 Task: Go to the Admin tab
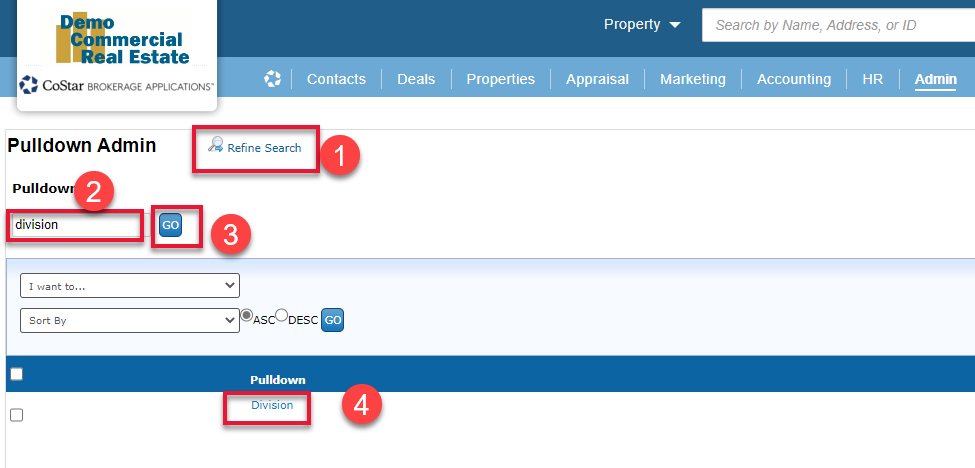(x=935, y=79)
